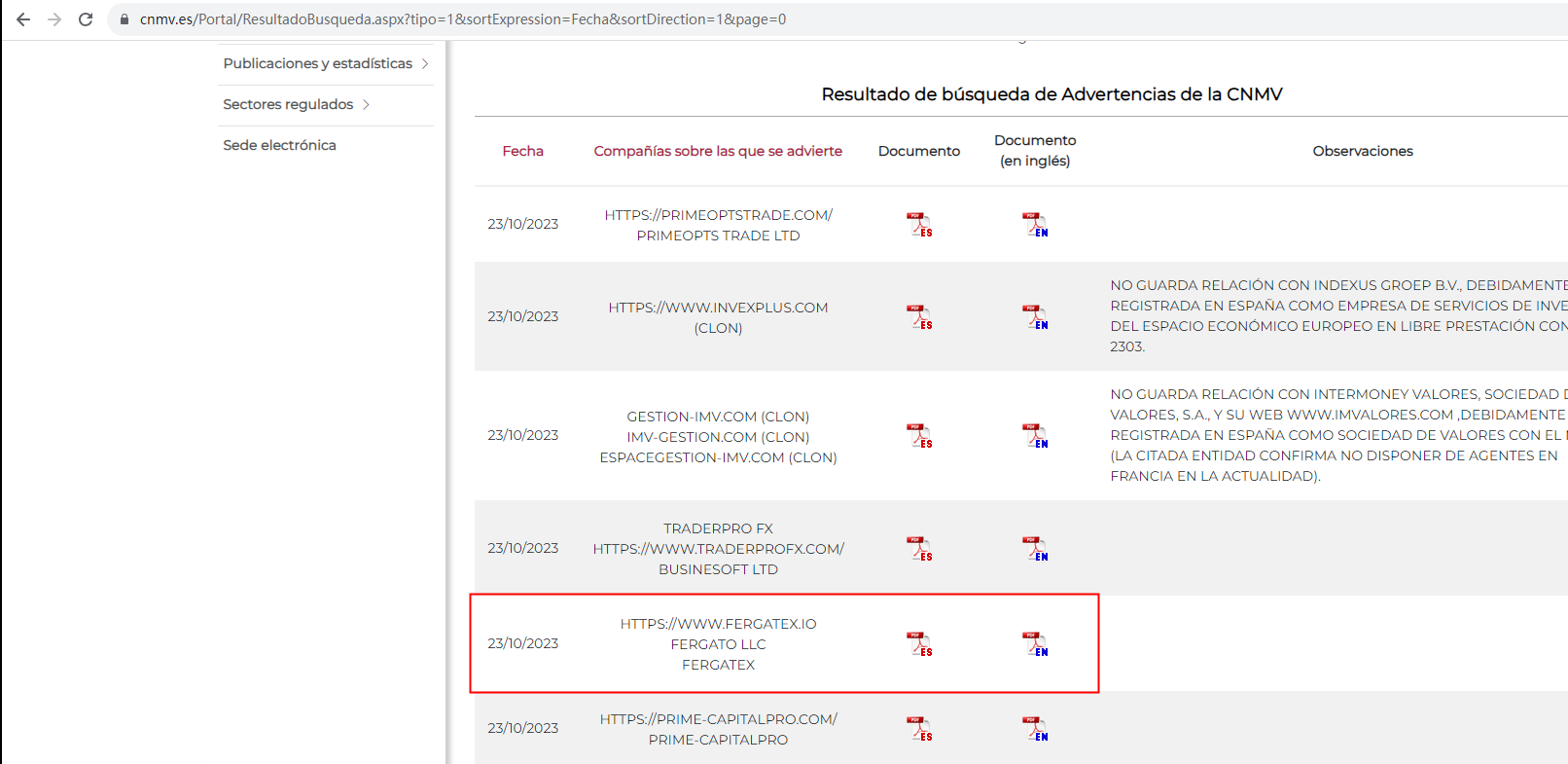Click the INDEXUS GROEP B.V. observation text

(1338, 315)
